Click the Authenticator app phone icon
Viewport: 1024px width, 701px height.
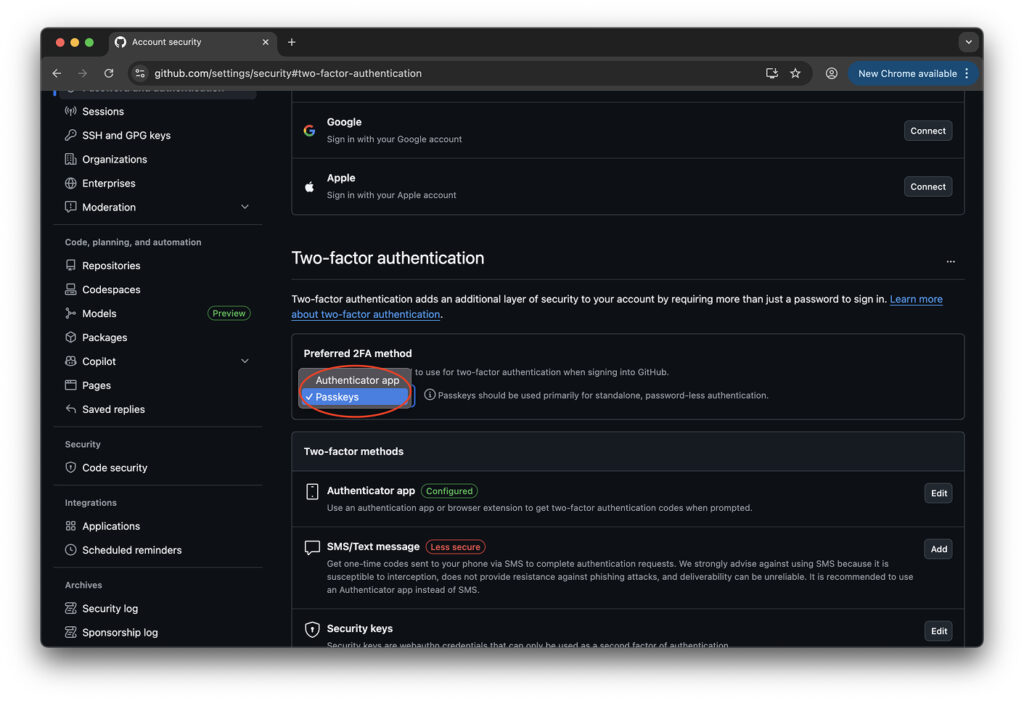click(x=312, y=492)
